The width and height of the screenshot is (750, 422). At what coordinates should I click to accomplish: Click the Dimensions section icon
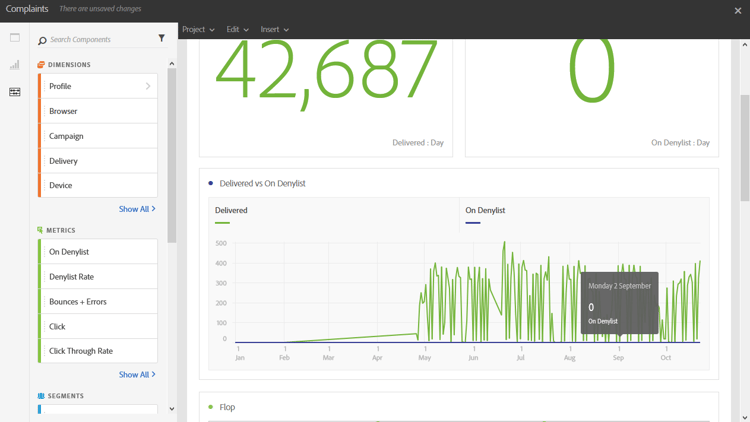tap(41, 65)
